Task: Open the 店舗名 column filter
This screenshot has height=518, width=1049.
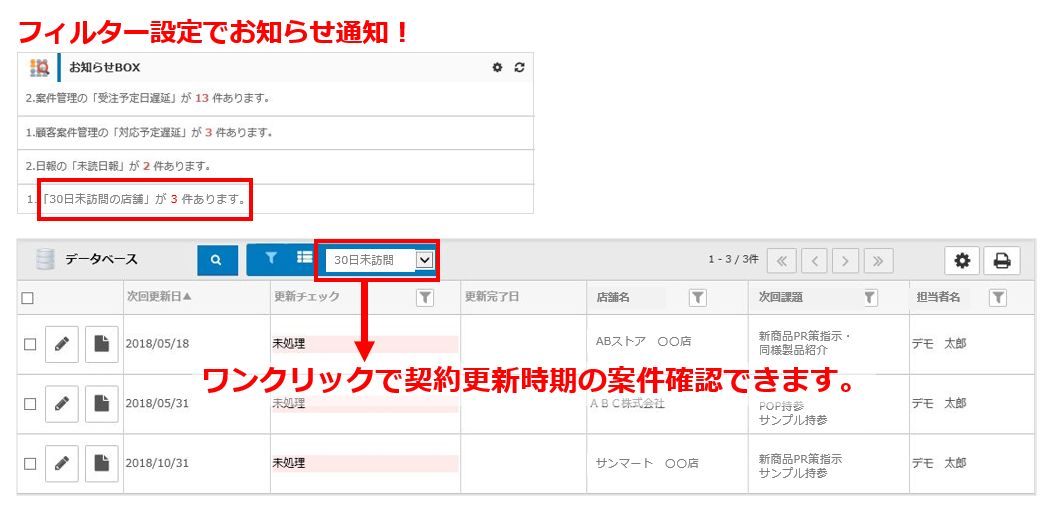Action: (697, 298)
